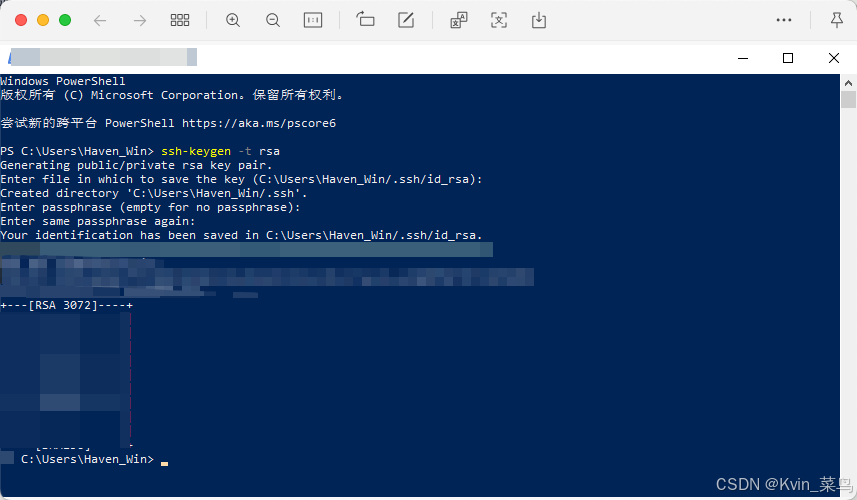Show image at actual size 1:1
Image resolution: width=857 pixels, height=500 pixels.
(x=313, y=21)
